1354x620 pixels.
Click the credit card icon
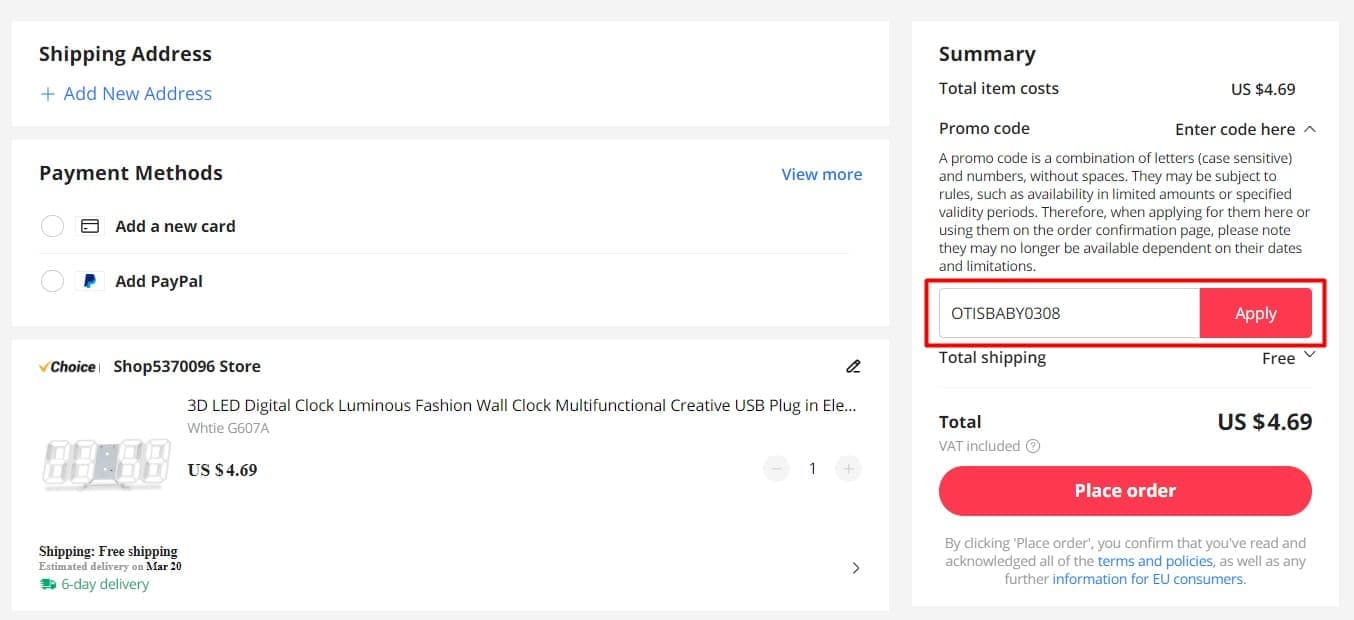pos(90,226)
